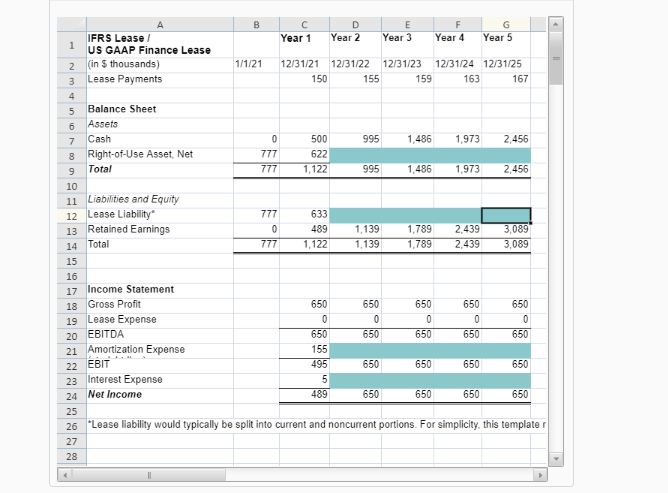Select row 28 header

72,456
